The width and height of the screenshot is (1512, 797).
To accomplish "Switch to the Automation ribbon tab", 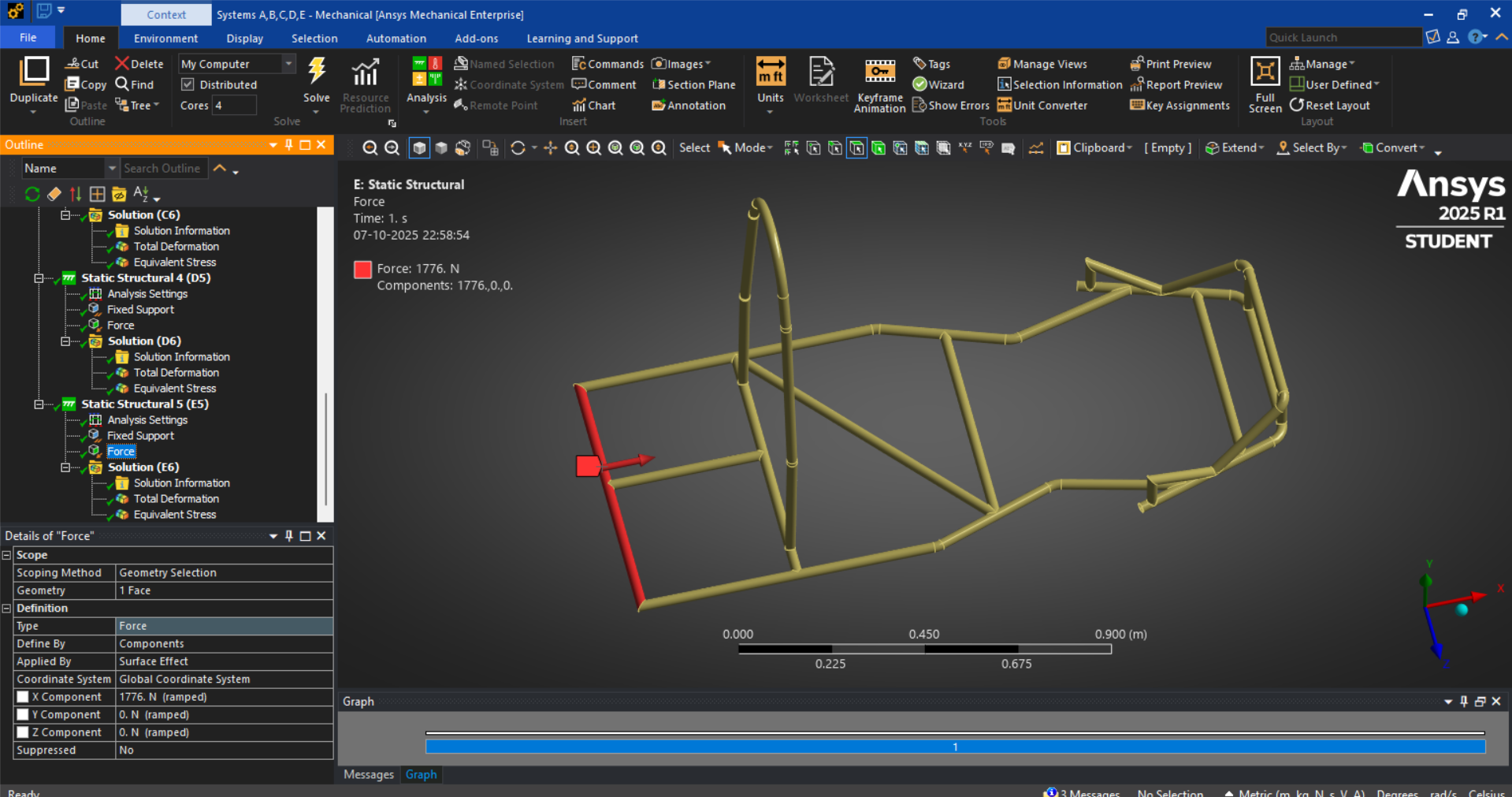I will click(x=396, y=38).
